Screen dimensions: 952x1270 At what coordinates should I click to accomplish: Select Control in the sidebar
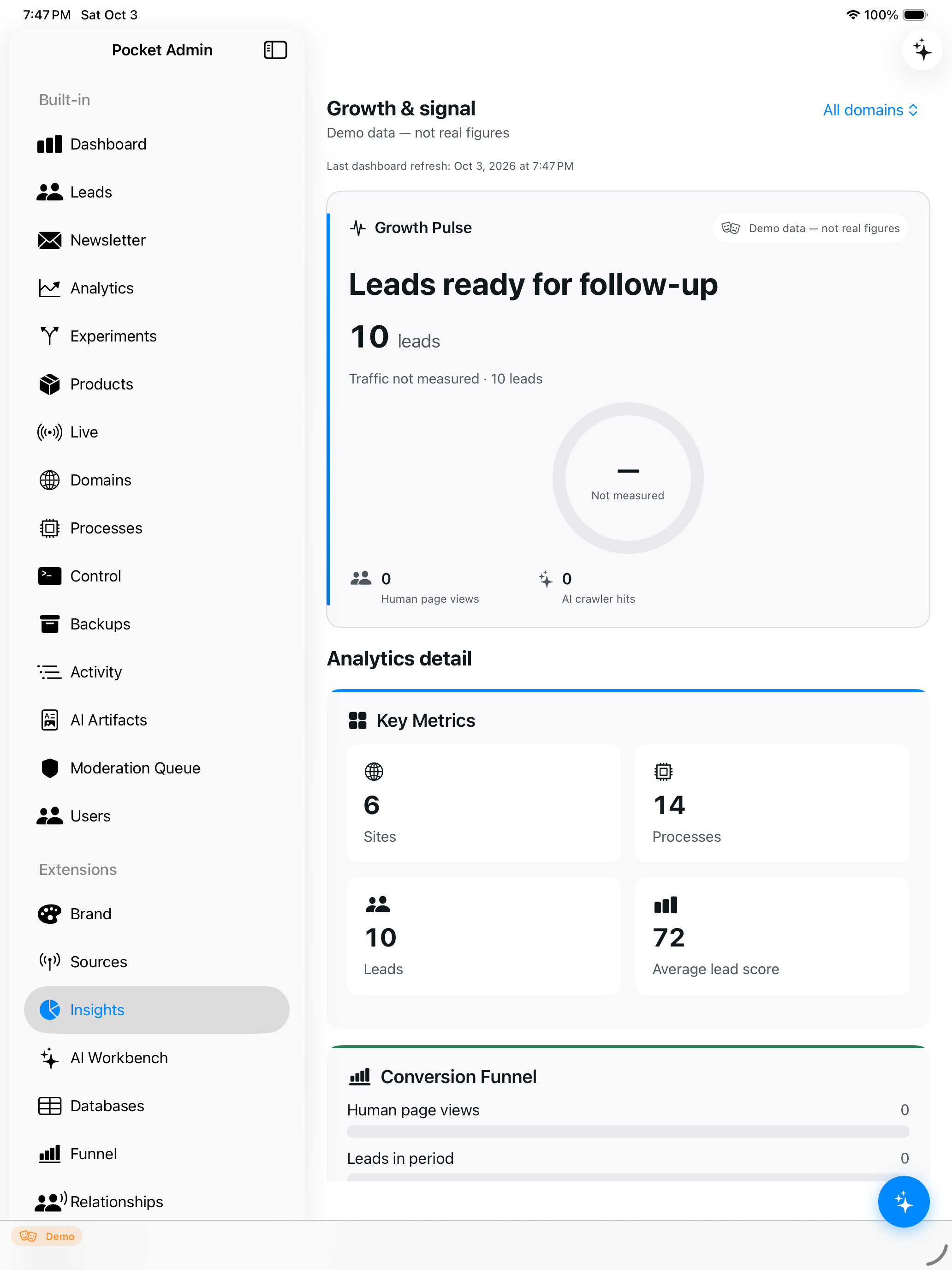(156, 576)
